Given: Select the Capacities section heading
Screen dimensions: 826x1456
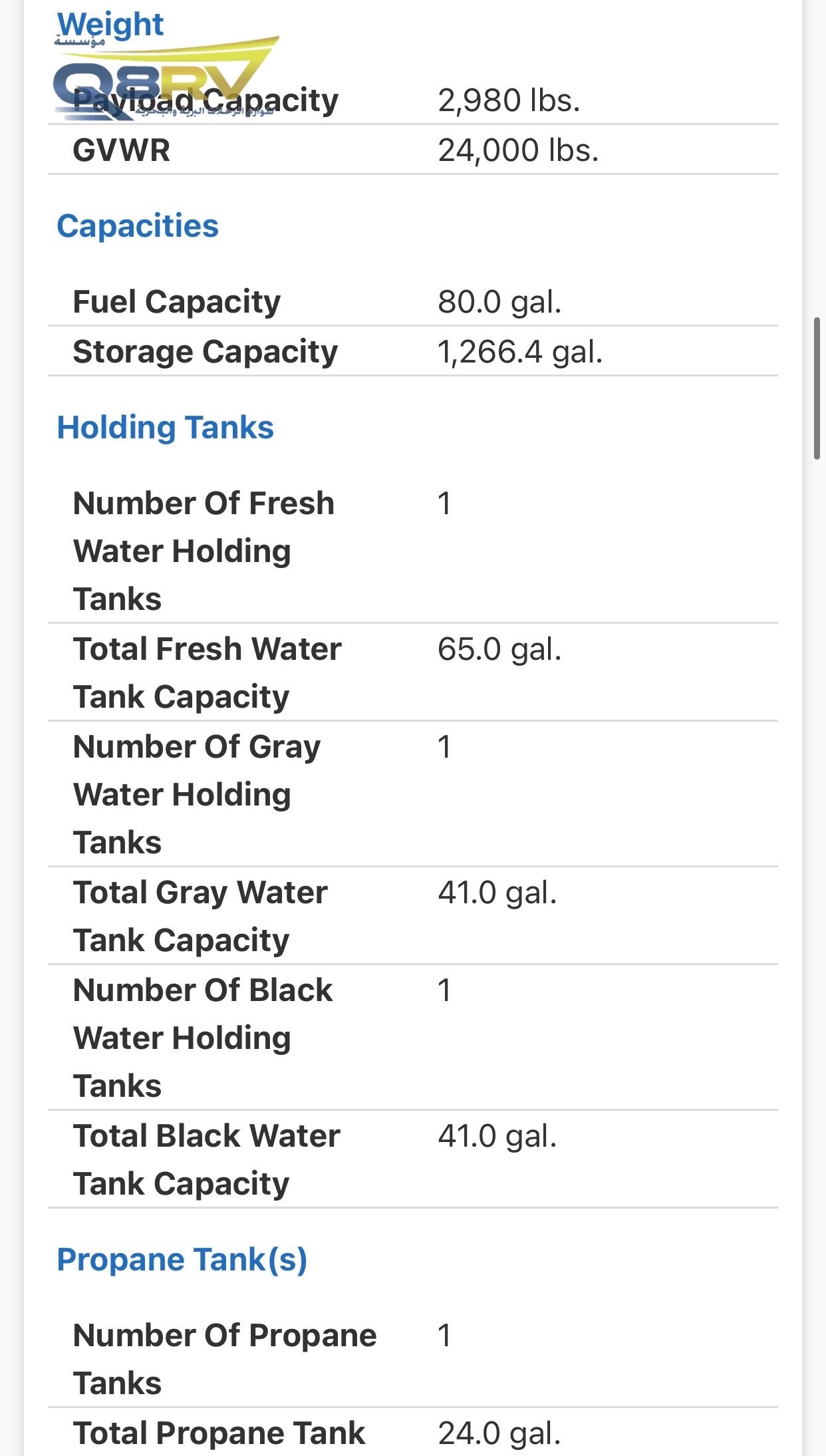Looking at the screenshot, I should click(138, 226).
